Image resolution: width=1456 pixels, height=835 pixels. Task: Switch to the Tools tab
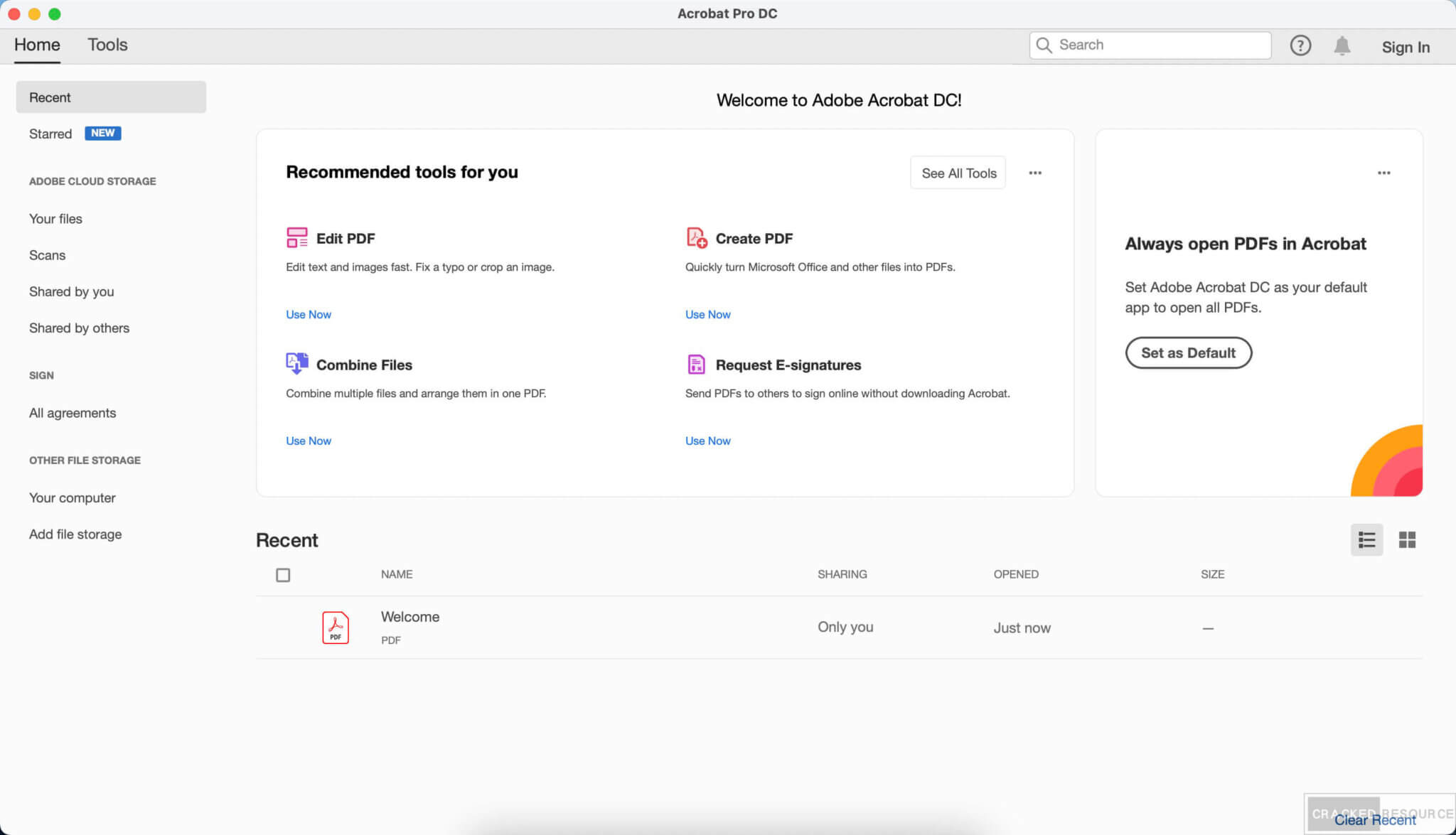click(107, 45)
